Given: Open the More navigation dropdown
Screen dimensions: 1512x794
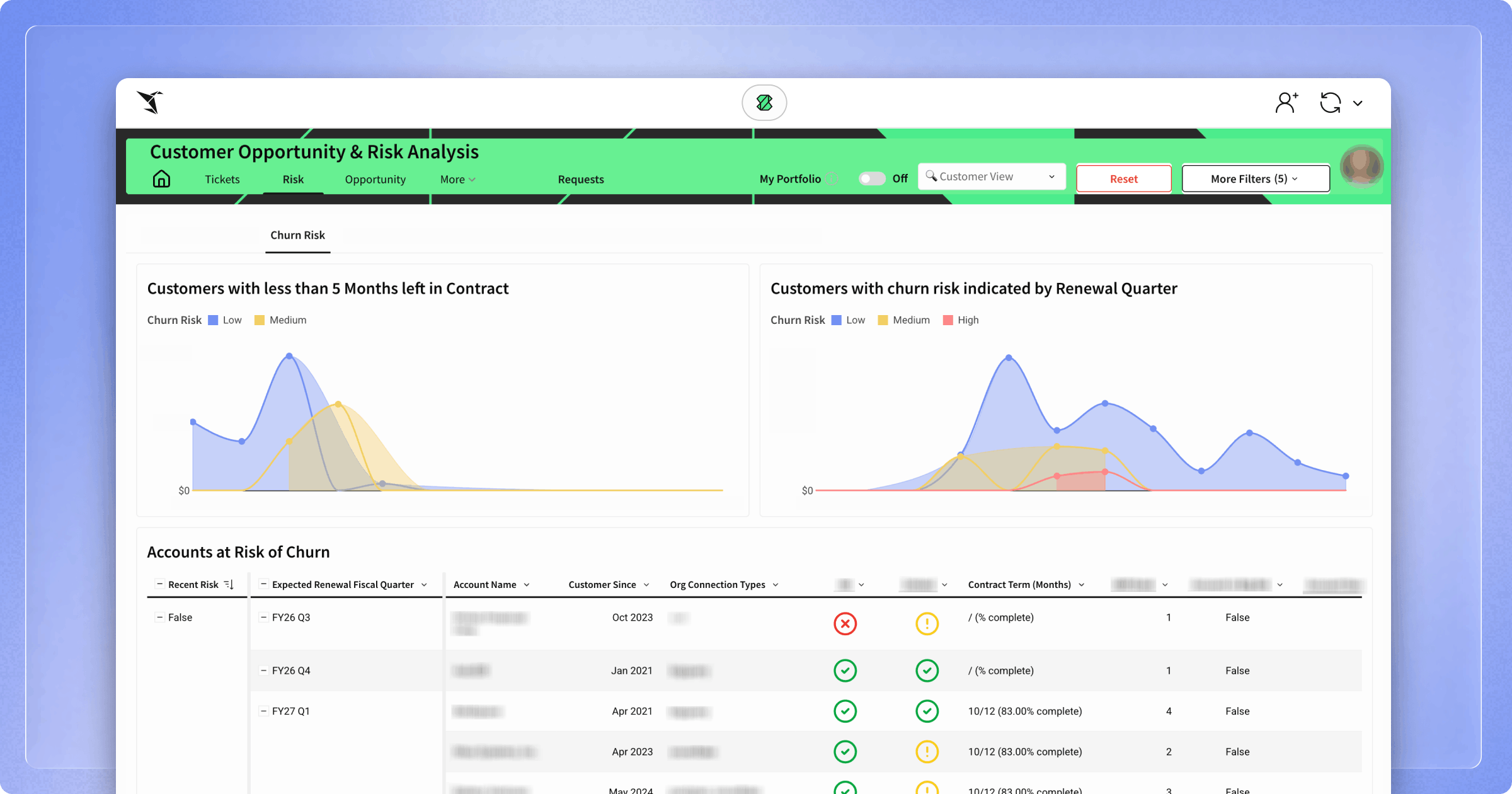Looking at the screenshot, I should (x=457, y=180).
